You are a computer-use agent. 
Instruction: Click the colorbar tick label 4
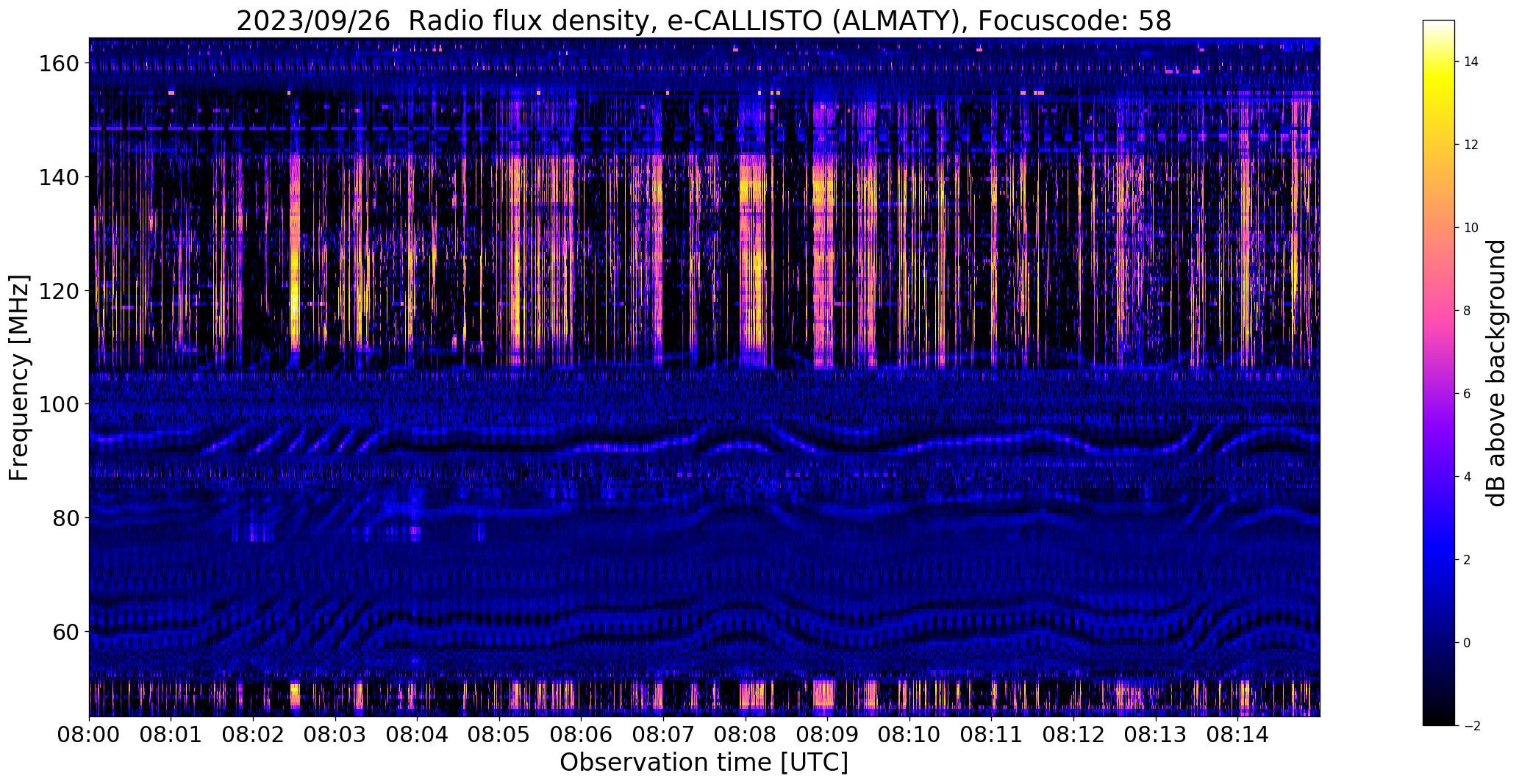[1468, 477]
